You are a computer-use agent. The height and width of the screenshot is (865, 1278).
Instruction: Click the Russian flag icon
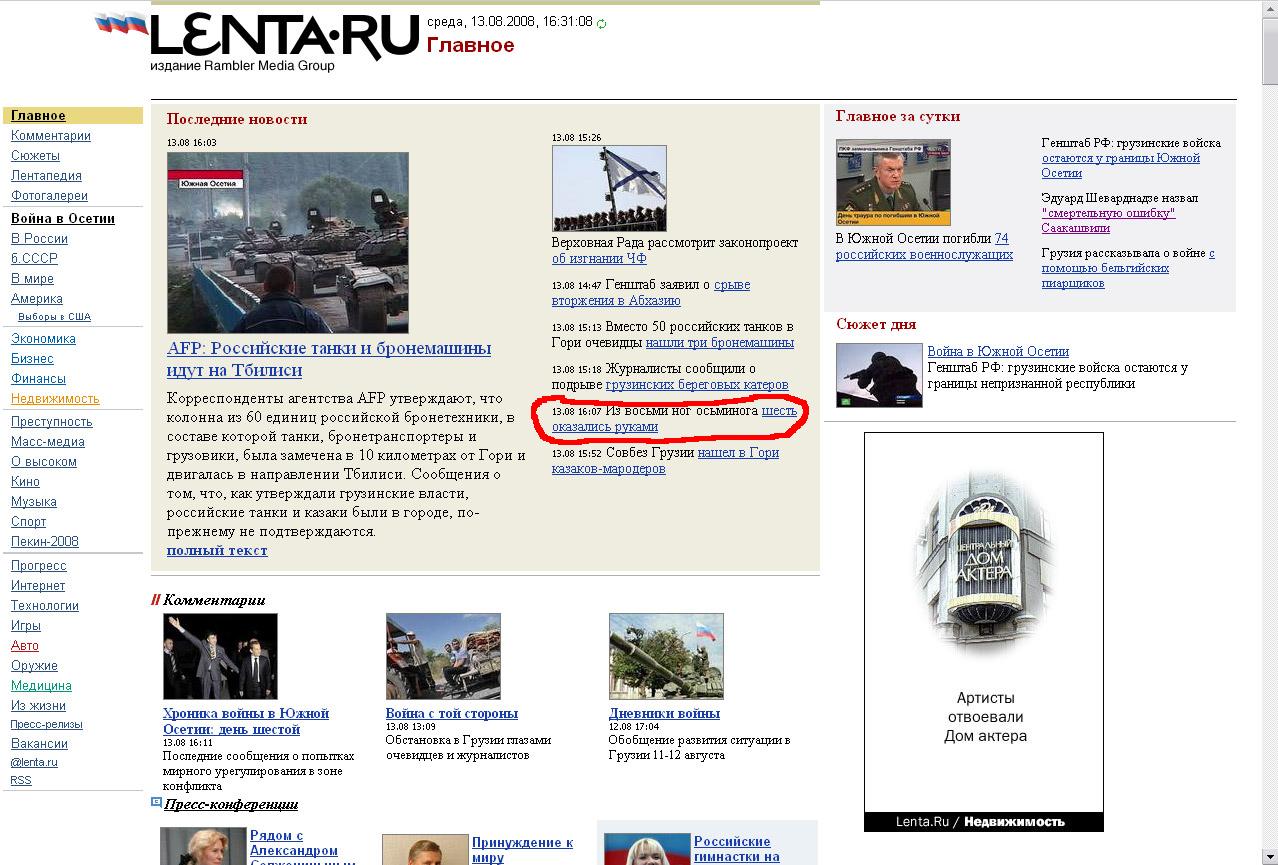tap(121, 25)
